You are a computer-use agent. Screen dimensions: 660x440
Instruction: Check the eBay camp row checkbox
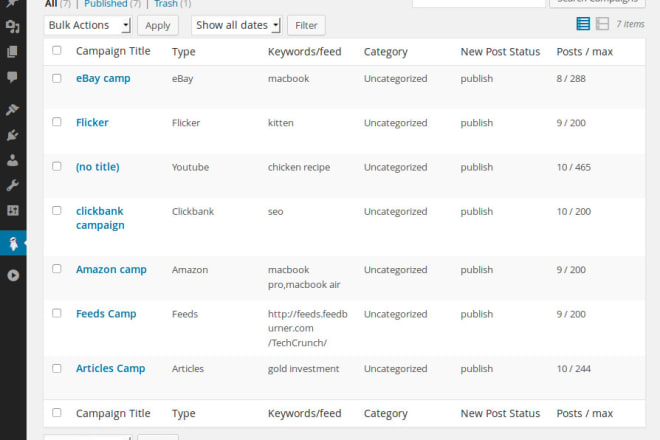pyautogui.click(x=57, y=78)
